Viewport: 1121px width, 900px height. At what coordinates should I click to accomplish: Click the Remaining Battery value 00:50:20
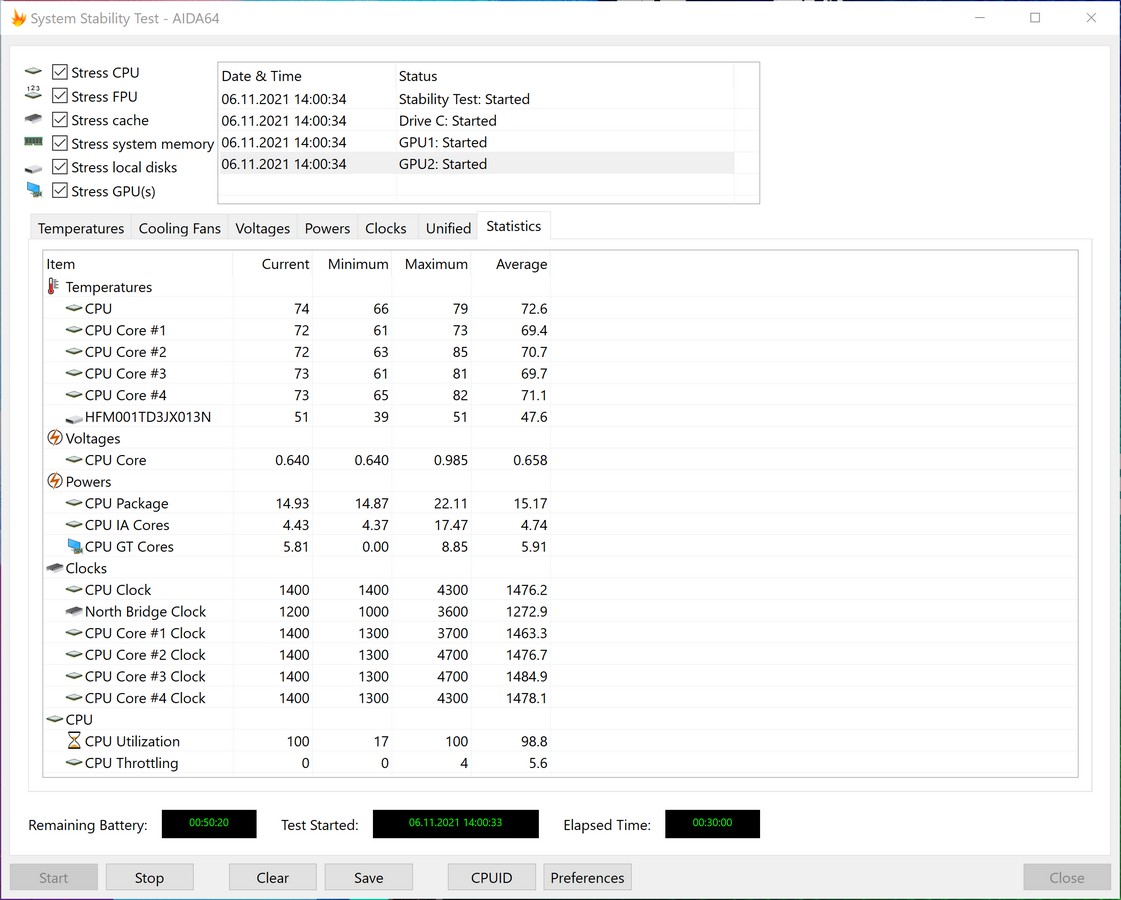[209, 823]
